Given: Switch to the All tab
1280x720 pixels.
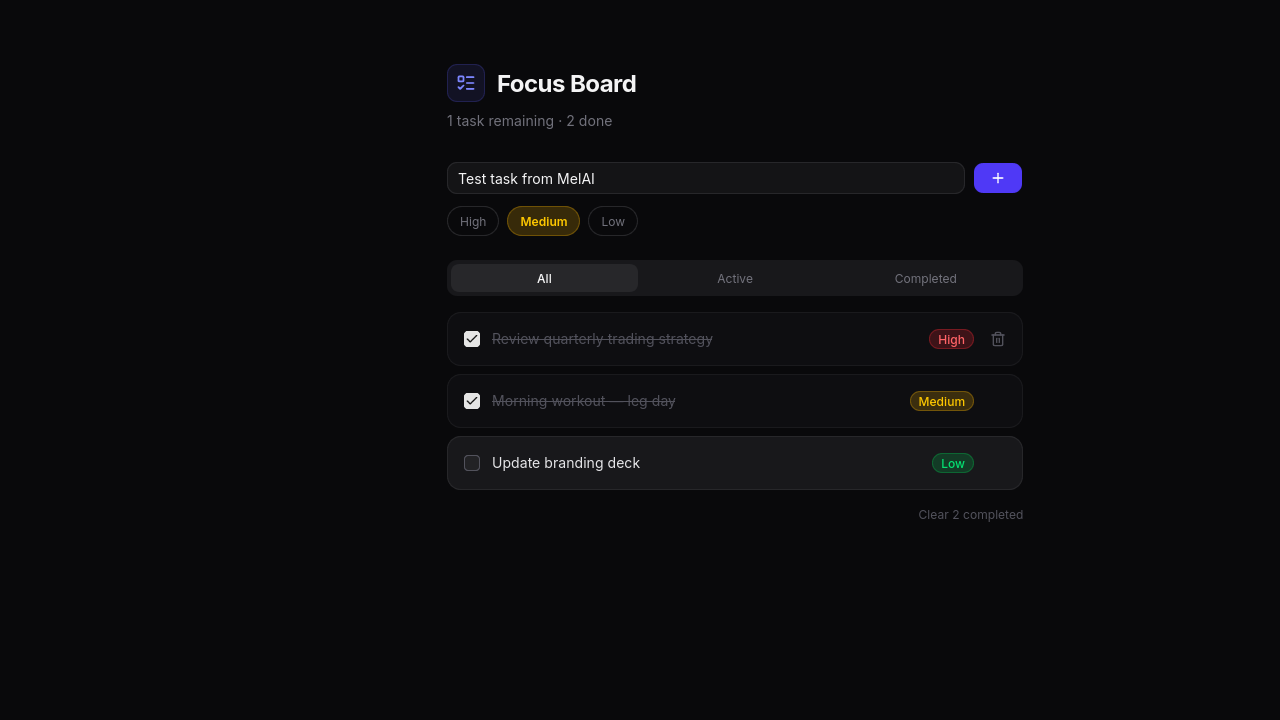Looking at the screenshot, I should click(544, 278).
